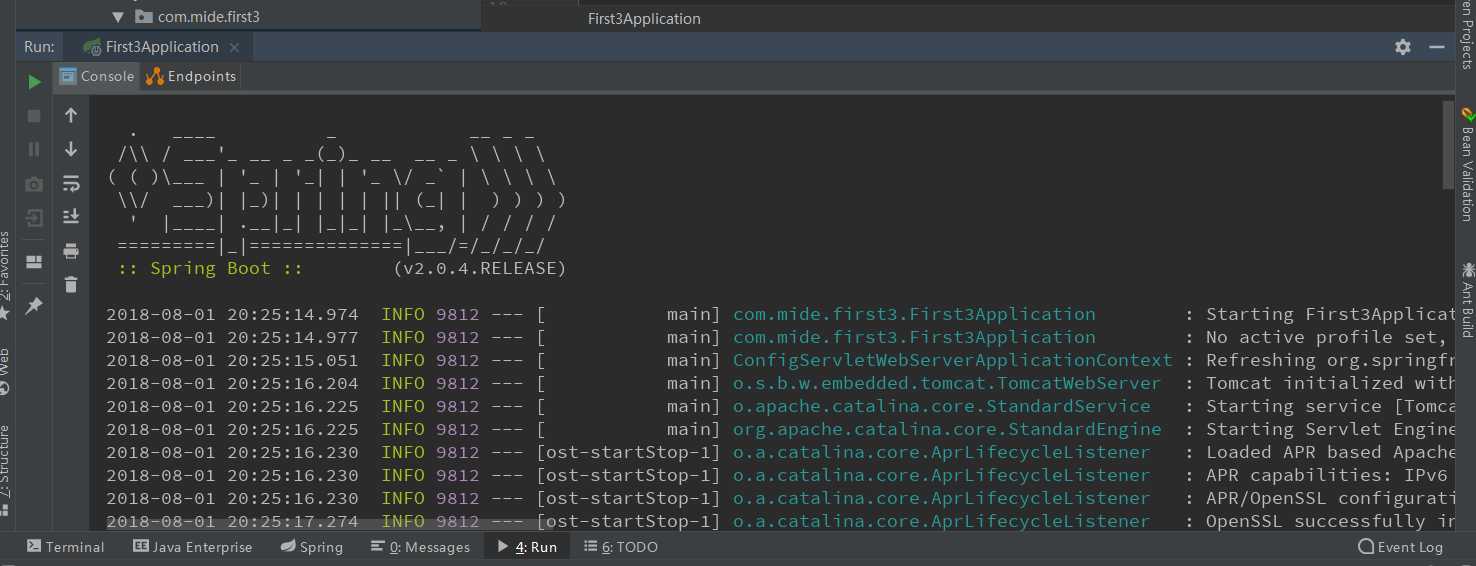Viewport: 1476px width, 566px height.
Task: Open the Bean Validation side panel
Action: tap(1467, 163)
